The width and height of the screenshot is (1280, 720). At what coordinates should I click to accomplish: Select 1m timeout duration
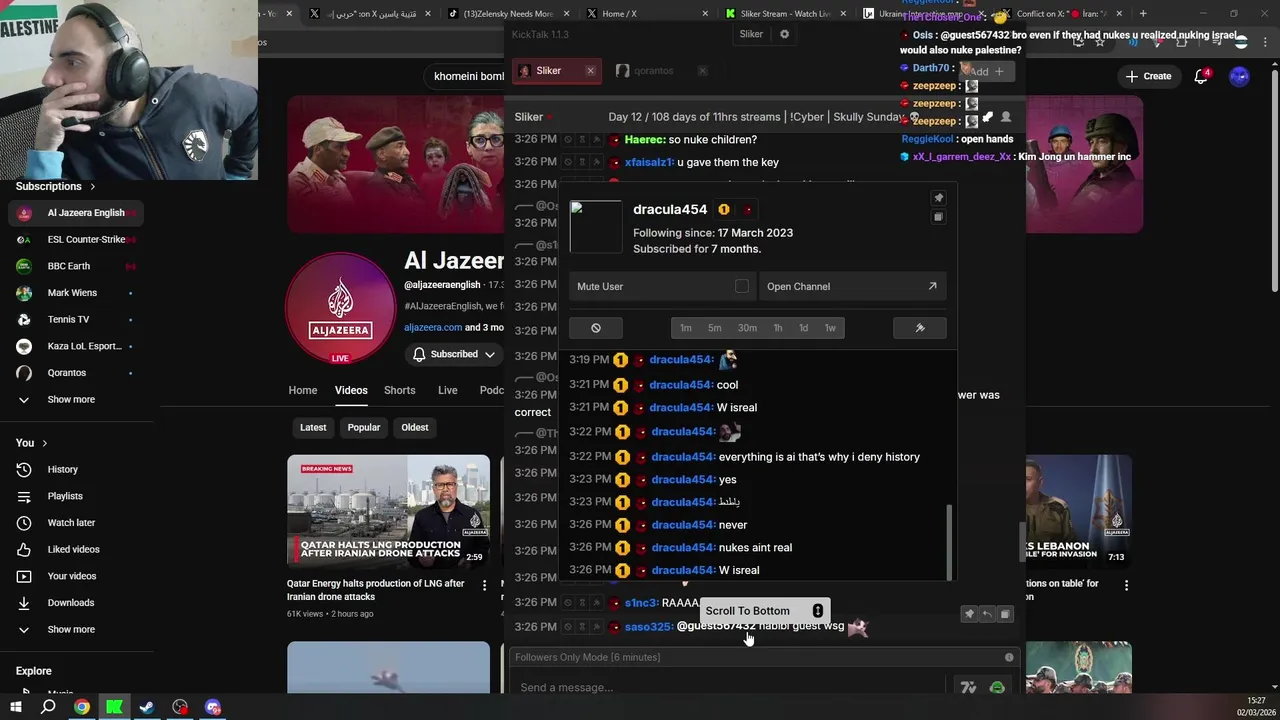pyautogui.click(x=686, y=328)
